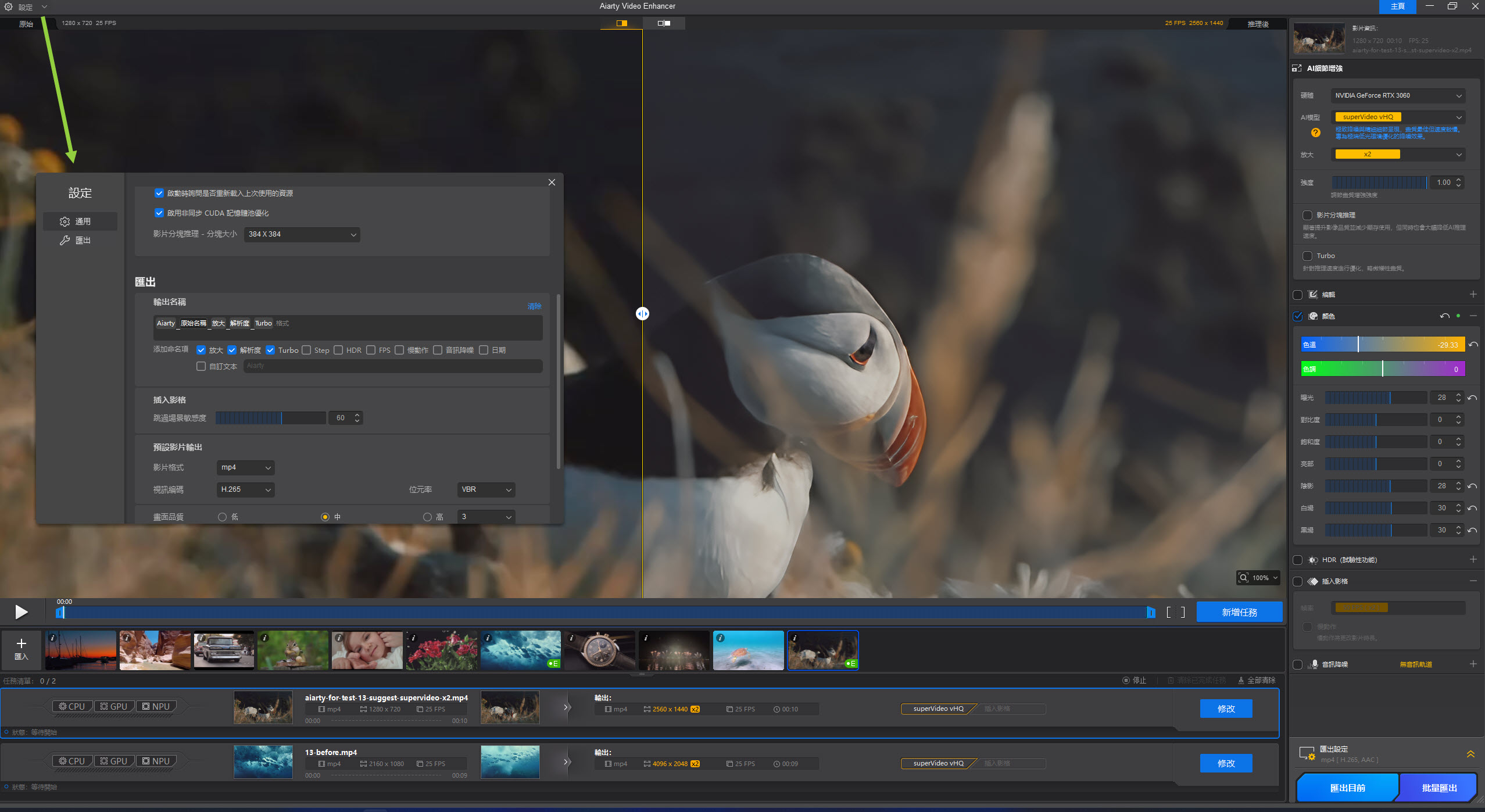Open the tile size 384 X 384 dropdown
The width and height of the screenshot is (1485, 812).
click(x=302, y=235)
